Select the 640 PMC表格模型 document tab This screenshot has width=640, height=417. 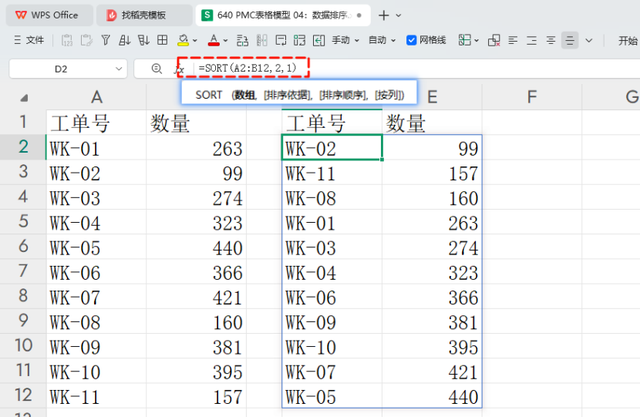[283, 15]
